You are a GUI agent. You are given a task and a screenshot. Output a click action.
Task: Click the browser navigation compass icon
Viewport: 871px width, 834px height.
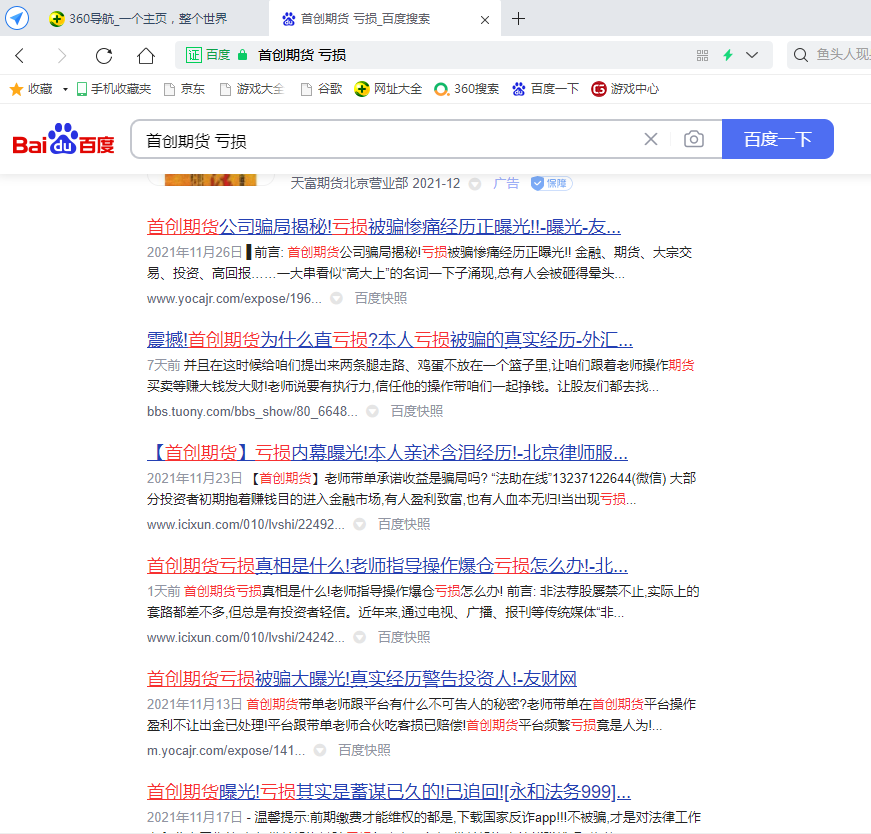pos(17,18)
